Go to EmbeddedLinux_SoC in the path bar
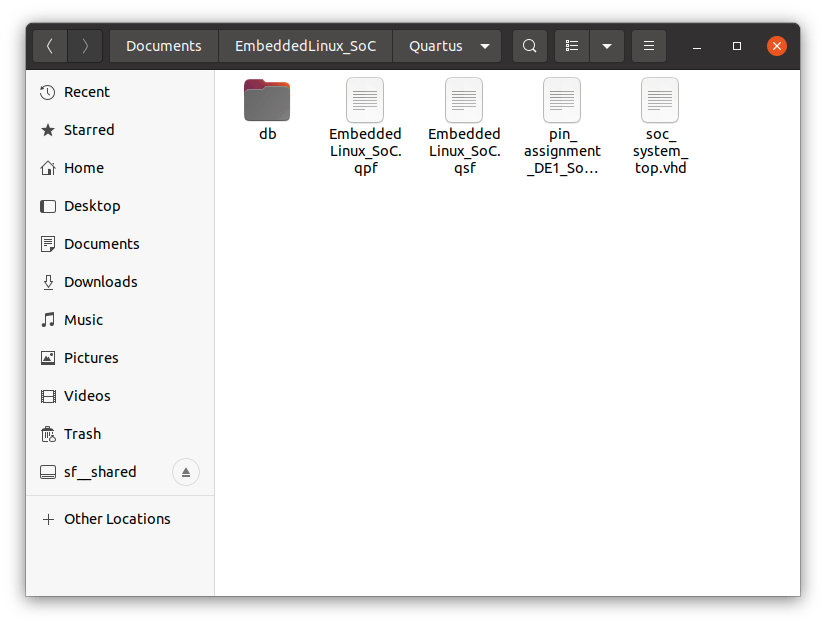Viewport: 826px width, 625px height. click(306, 45)
